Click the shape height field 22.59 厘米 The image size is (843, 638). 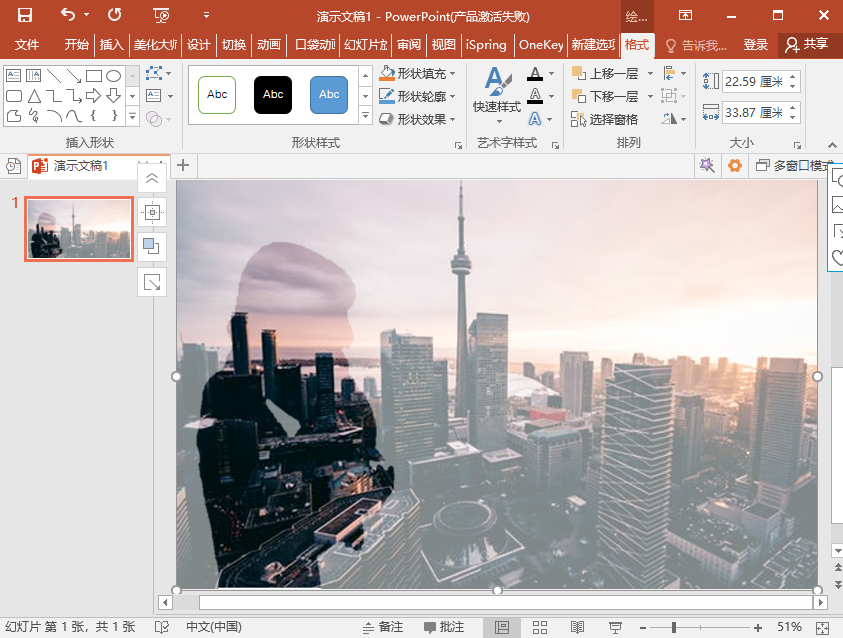[756, 82]
